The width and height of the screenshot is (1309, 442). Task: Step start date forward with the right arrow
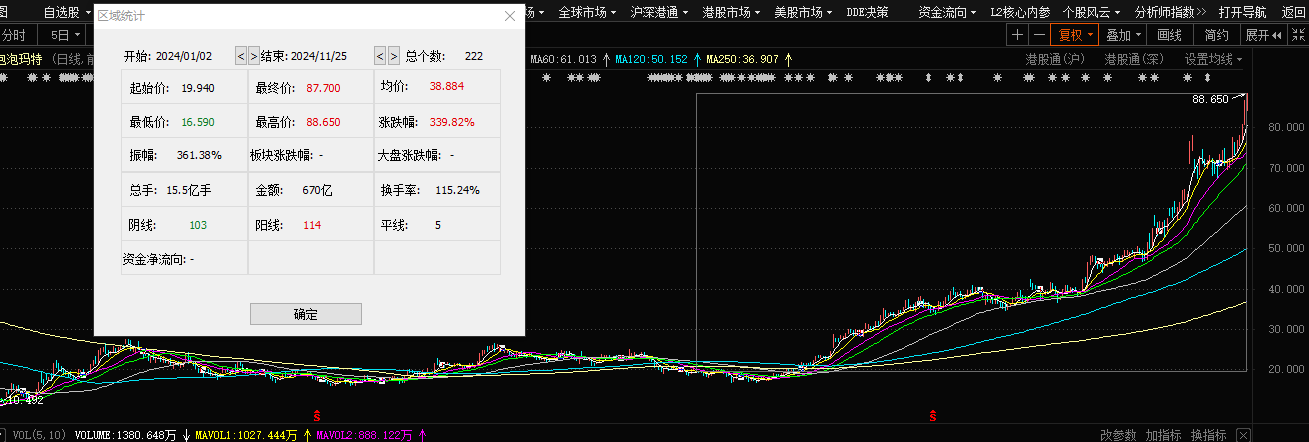[x=254, y=56]
